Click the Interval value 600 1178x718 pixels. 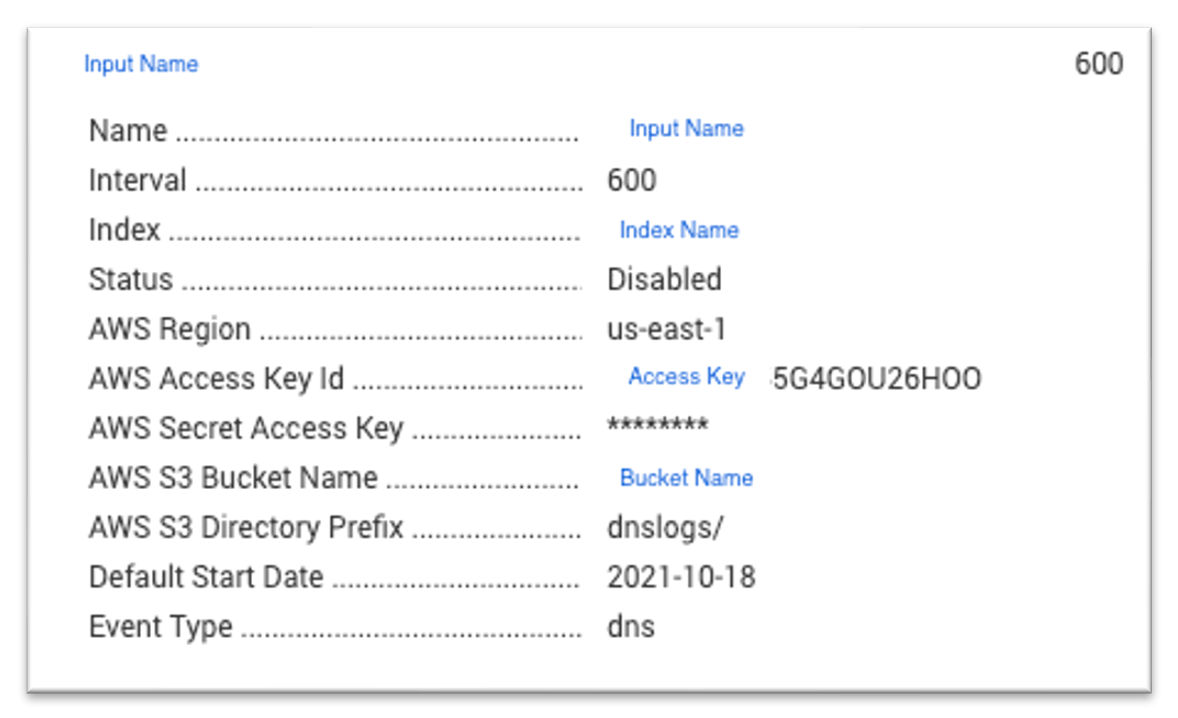point(631,180)
